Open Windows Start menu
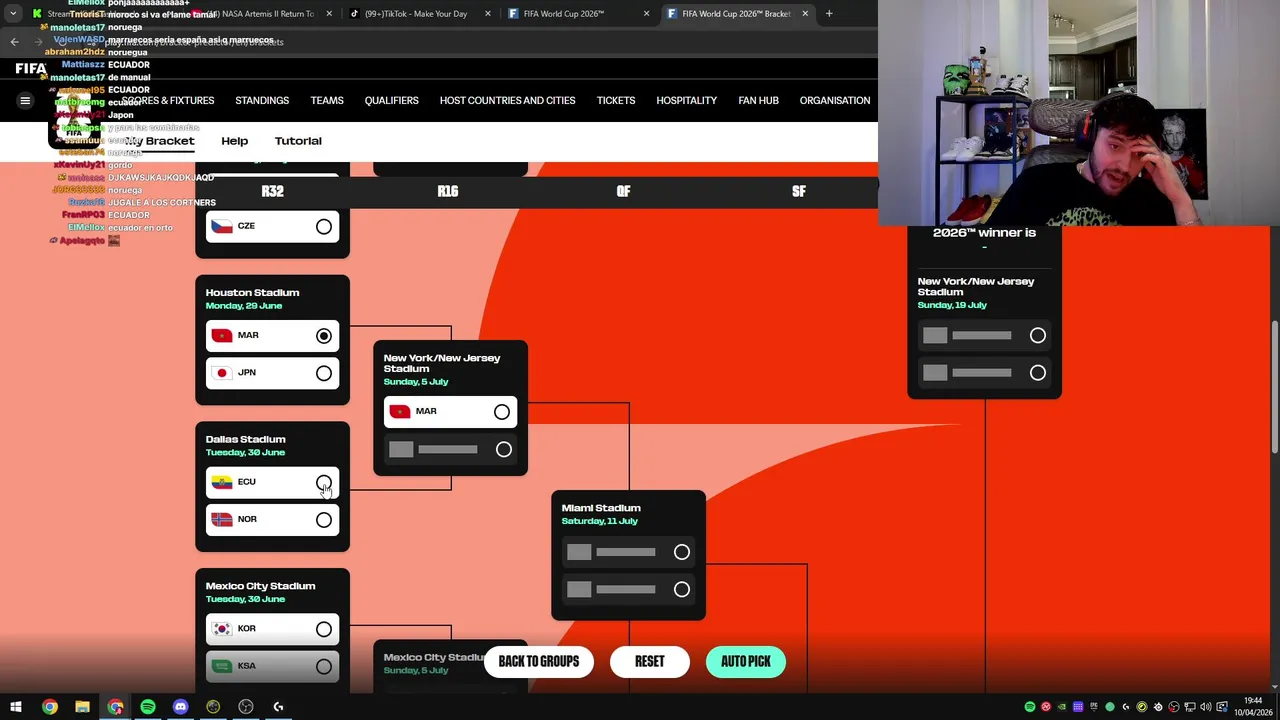Viewport: 1280px width, 720px height. pyautogui.click(x=16, y=707)
